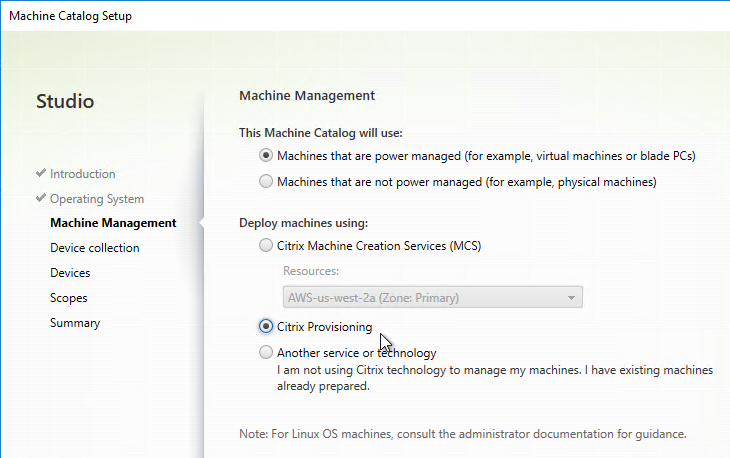This screenshot has width=730, height=458.
Task: Select Machine Management in the wizard sidebar
Action: 113,223
